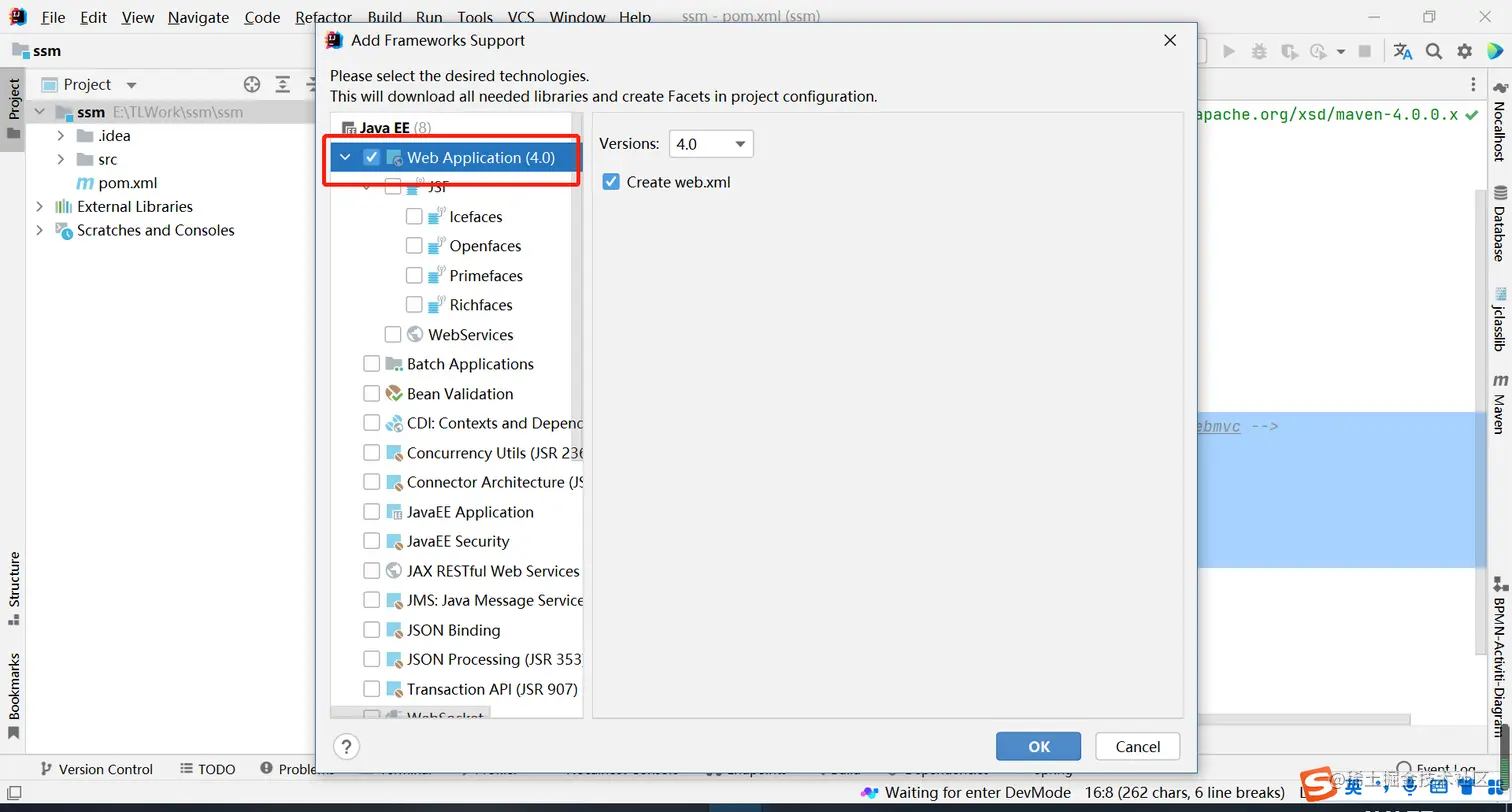This screenshot has width=1512, height=812.
Task: Click the Debug bug toolbar icon
Action: 1259,51
